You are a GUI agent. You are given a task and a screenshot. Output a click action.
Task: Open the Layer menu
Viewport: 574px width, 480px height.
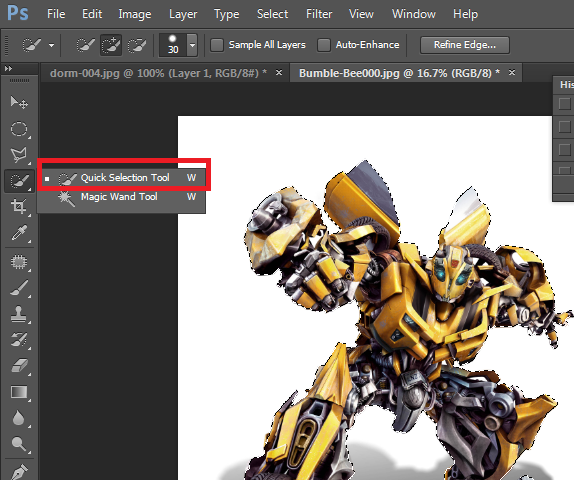click(183, 14)
